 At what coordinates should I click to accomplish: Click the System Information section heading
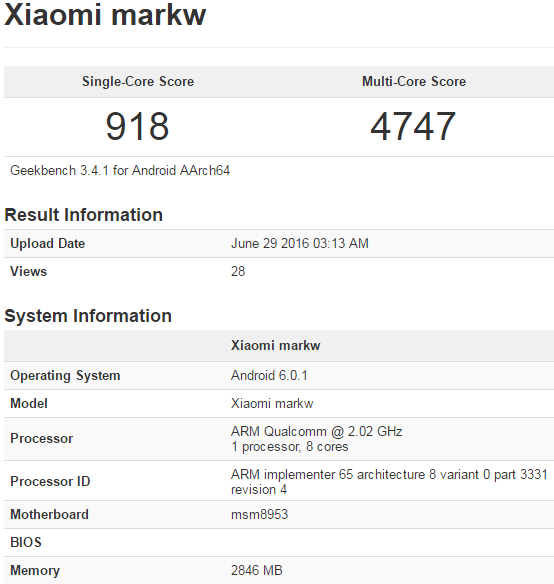(88, 316)
